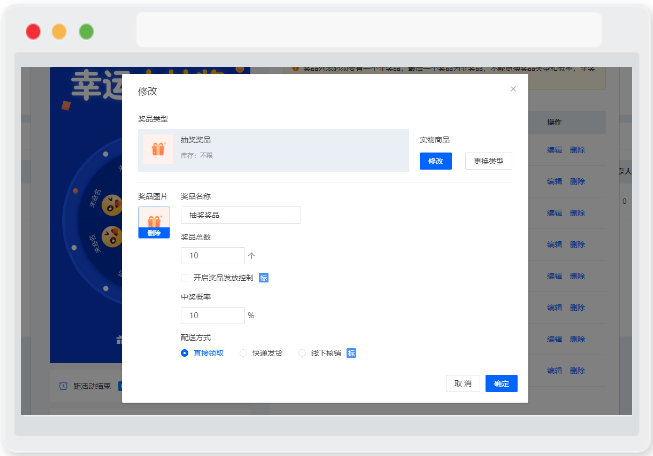Click the 配送方式 label
The height and width of the screenshot is (456, 653).
click(x=196, y=337)
